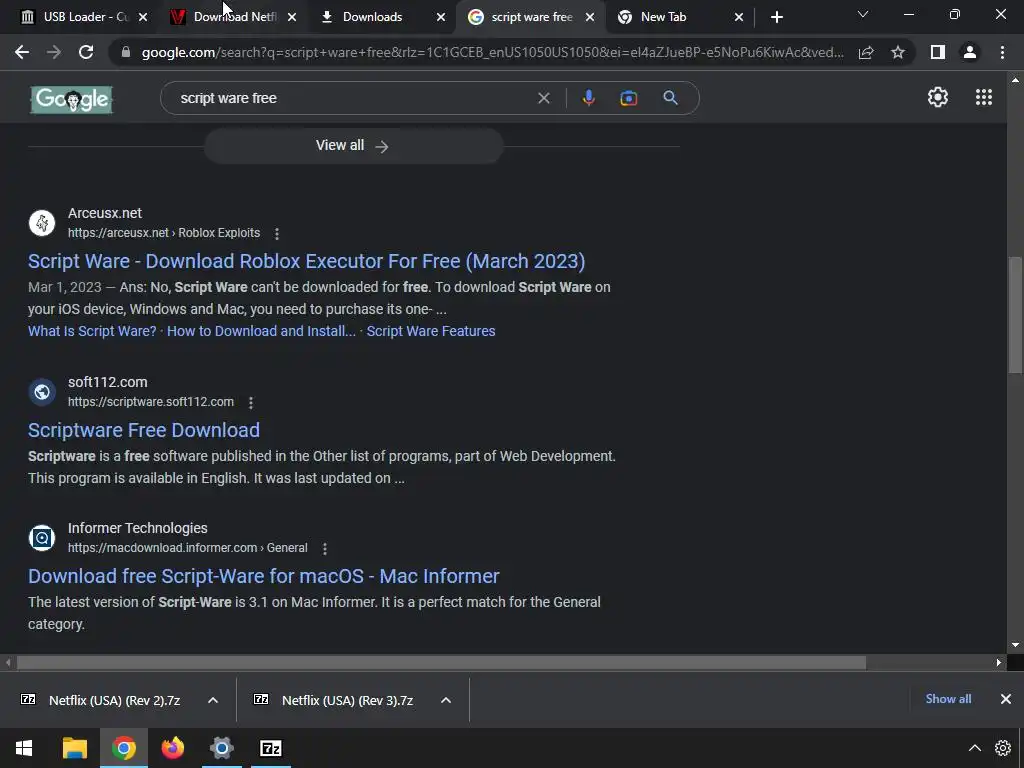
Task: Open the blue gear app on the taskbar
Action: click(221, 748)
